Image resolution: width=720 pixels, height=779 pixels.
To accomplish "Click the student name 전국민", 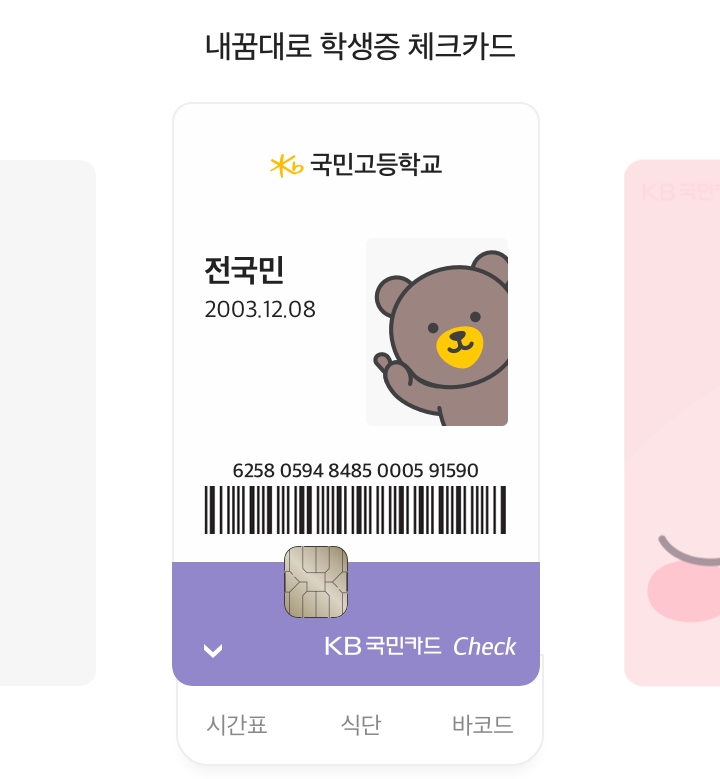I will point(244,270).
